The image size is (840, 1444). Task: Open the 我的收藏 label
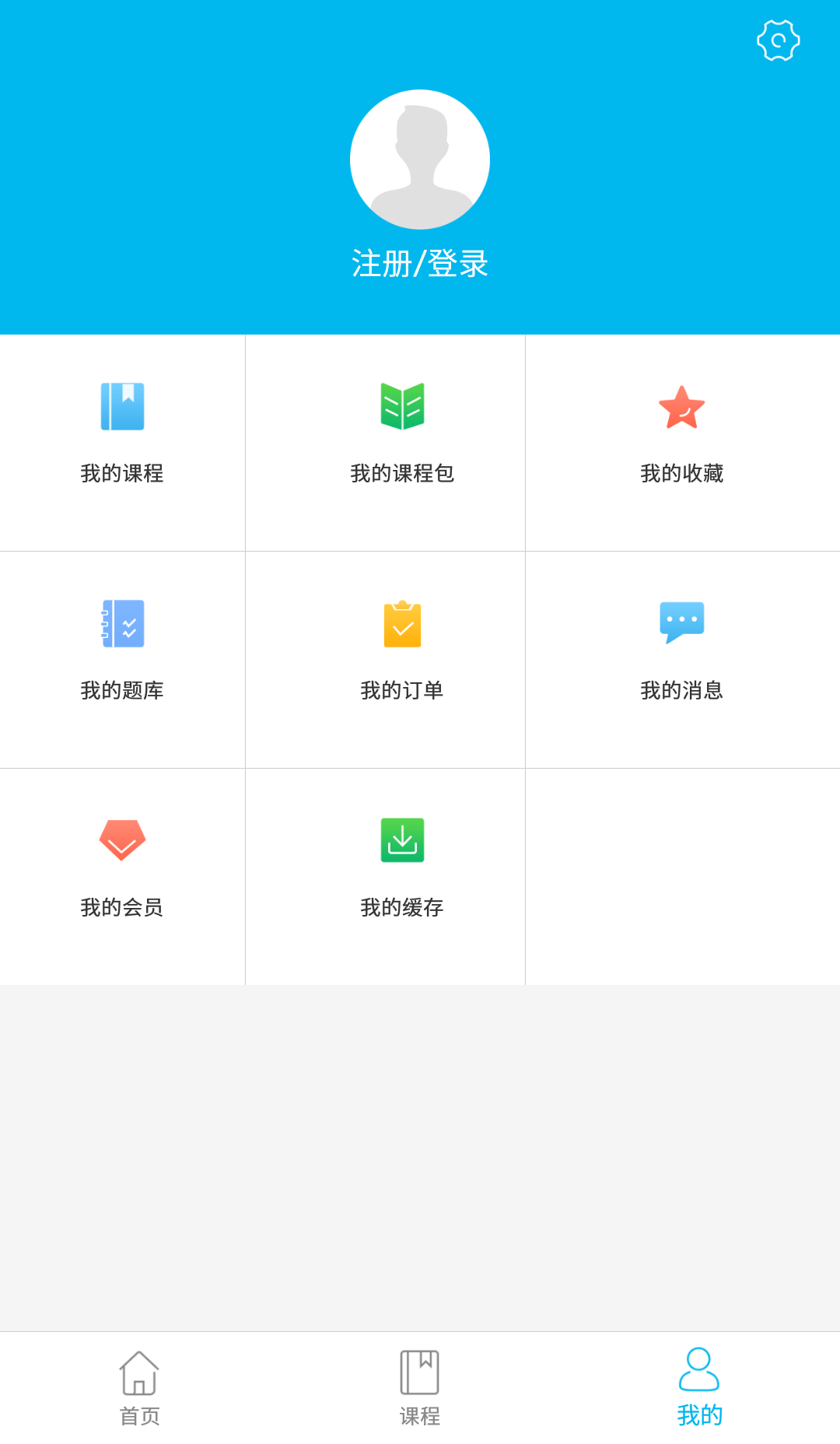click(681, 473)
